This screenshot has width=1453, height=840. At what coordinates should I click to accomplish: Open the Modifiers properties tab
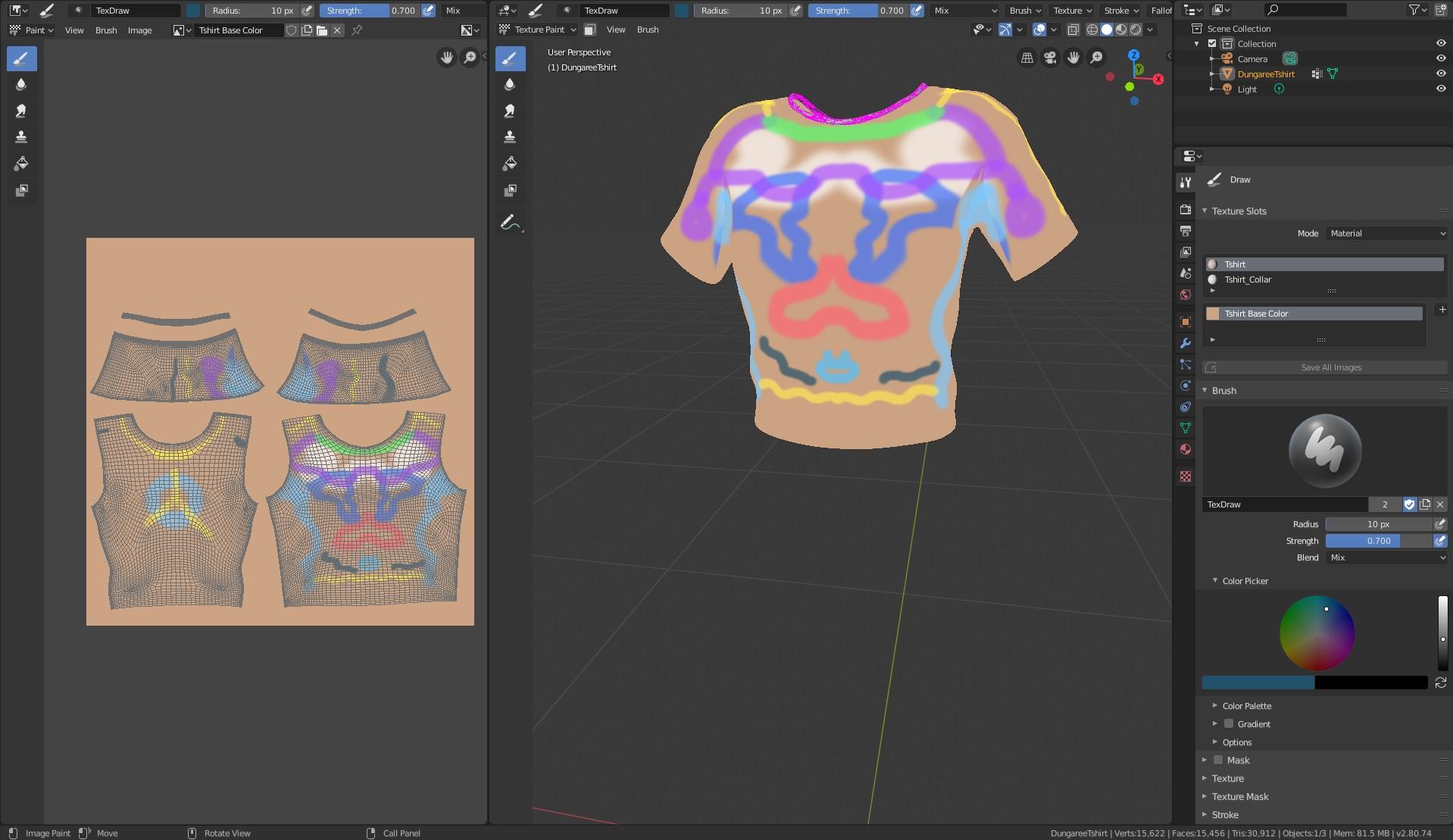1186,343
